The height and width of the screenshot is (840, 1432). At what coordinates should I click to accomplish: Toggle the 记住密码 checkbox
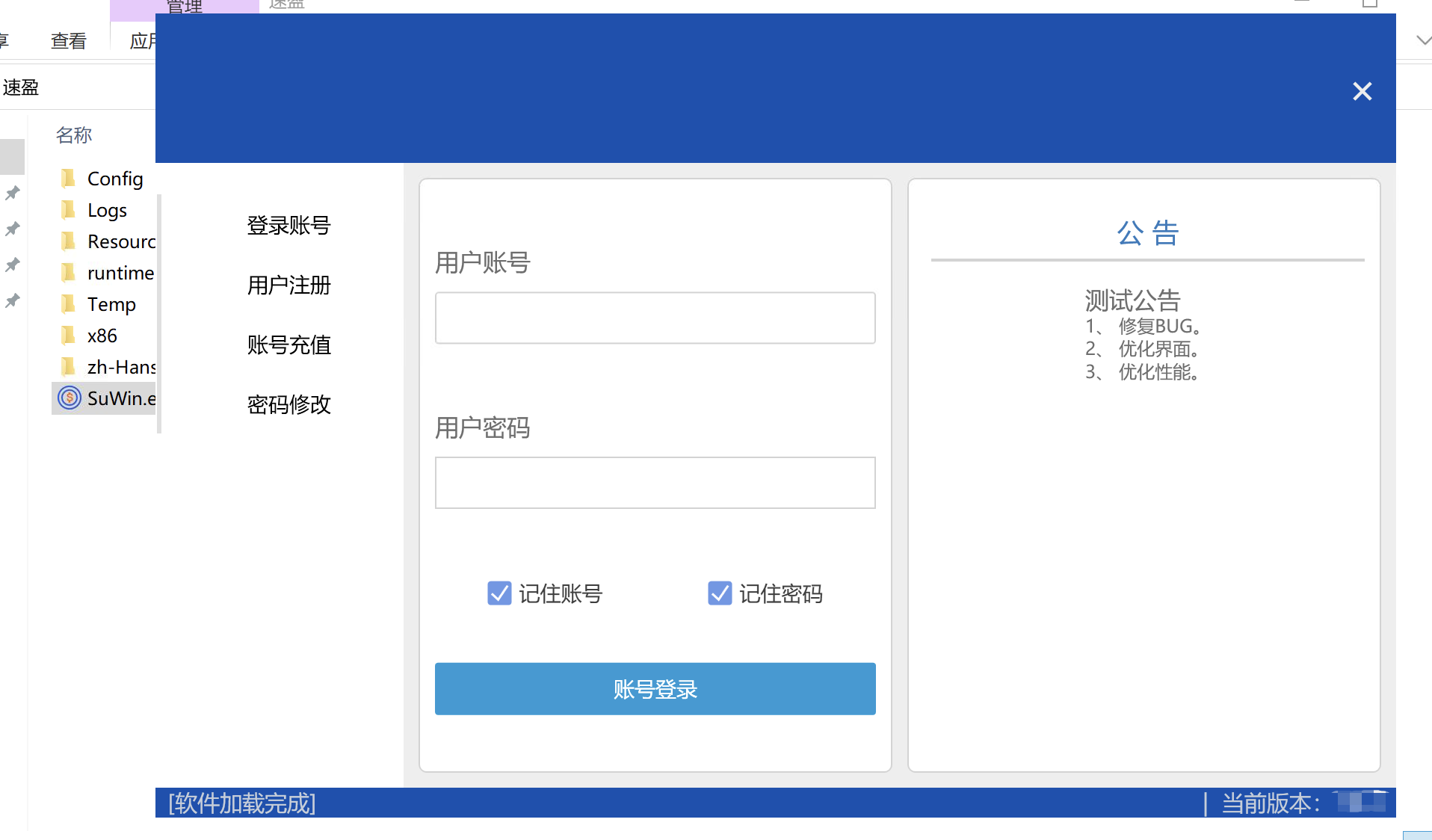click(720, 593)
